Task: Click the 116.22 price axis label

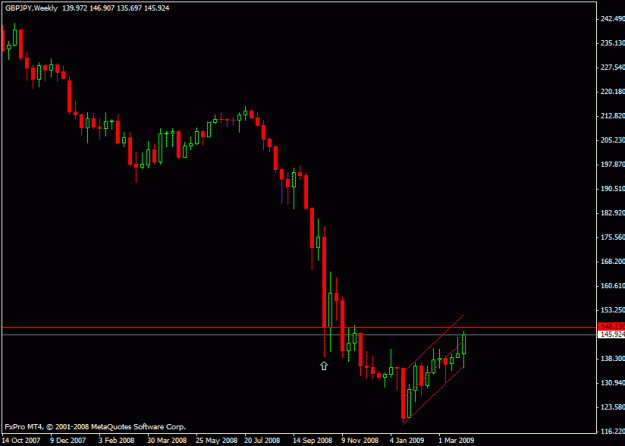Action: point(613,431)
